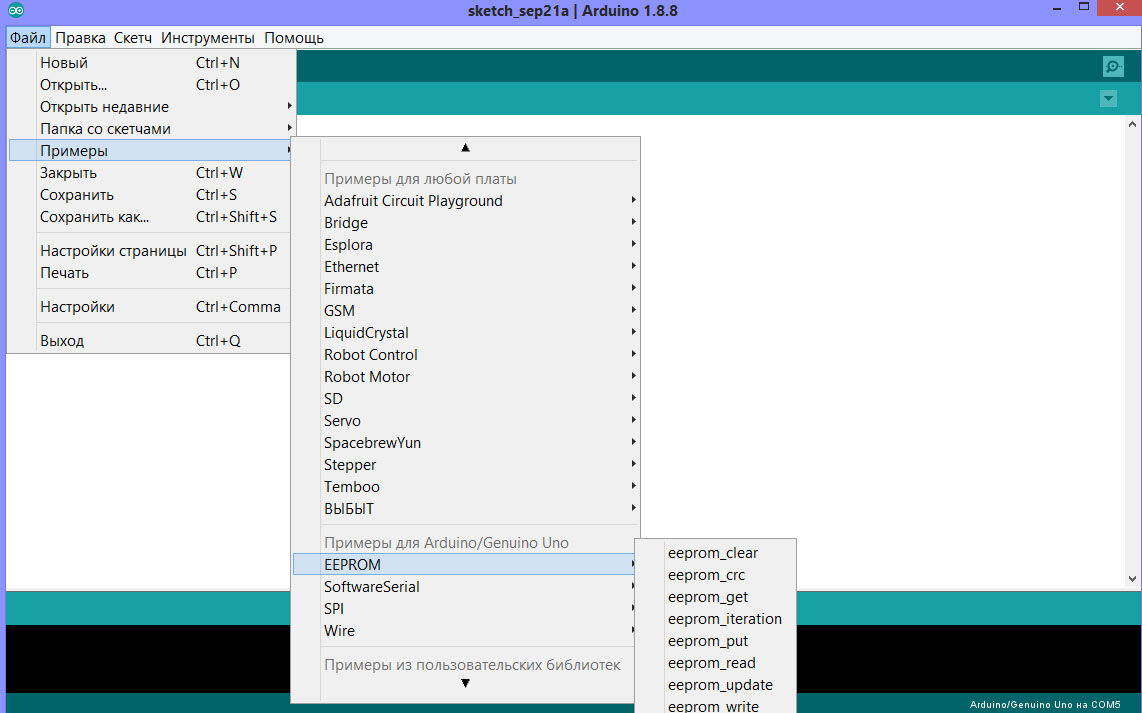Open the Помощь menu

[x=294, y=38]
